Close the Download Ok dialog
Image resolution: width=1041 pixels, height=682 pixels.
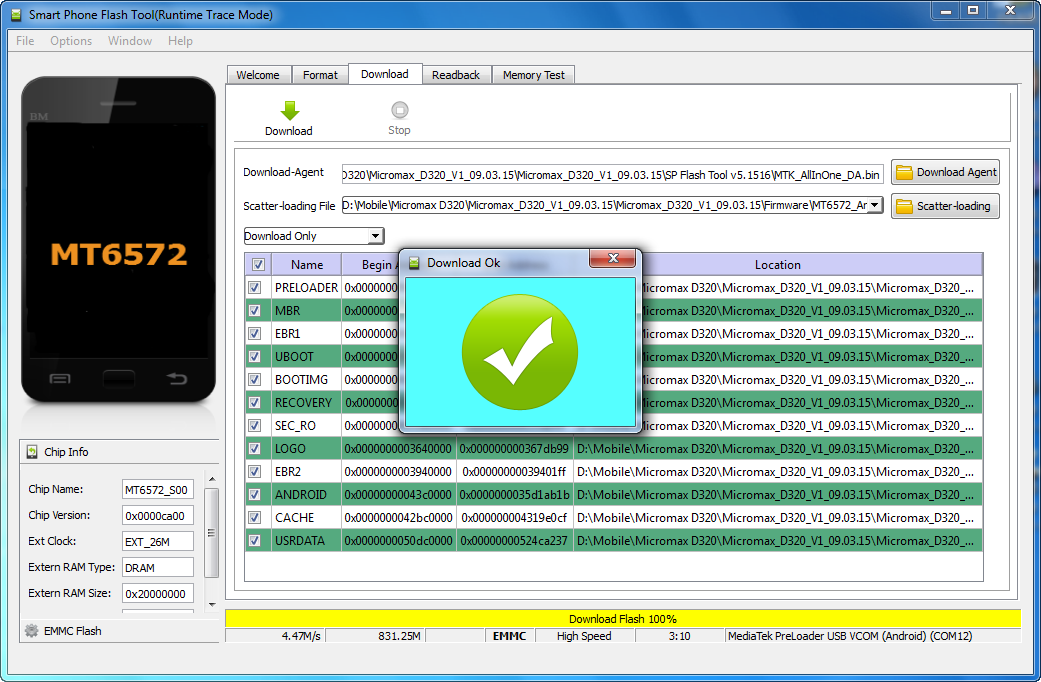click(613, 259)
